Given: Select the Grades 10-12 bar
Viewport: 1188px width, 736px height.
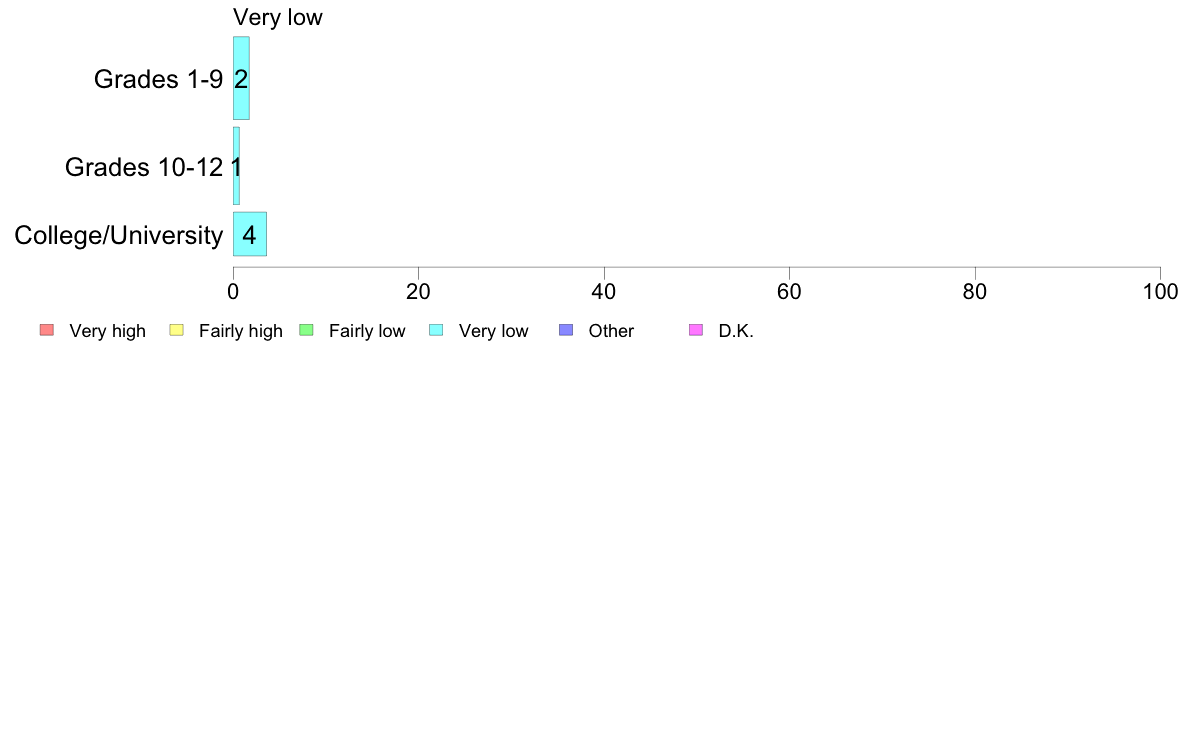Looking at the screenshot, I should coord(236,166).
